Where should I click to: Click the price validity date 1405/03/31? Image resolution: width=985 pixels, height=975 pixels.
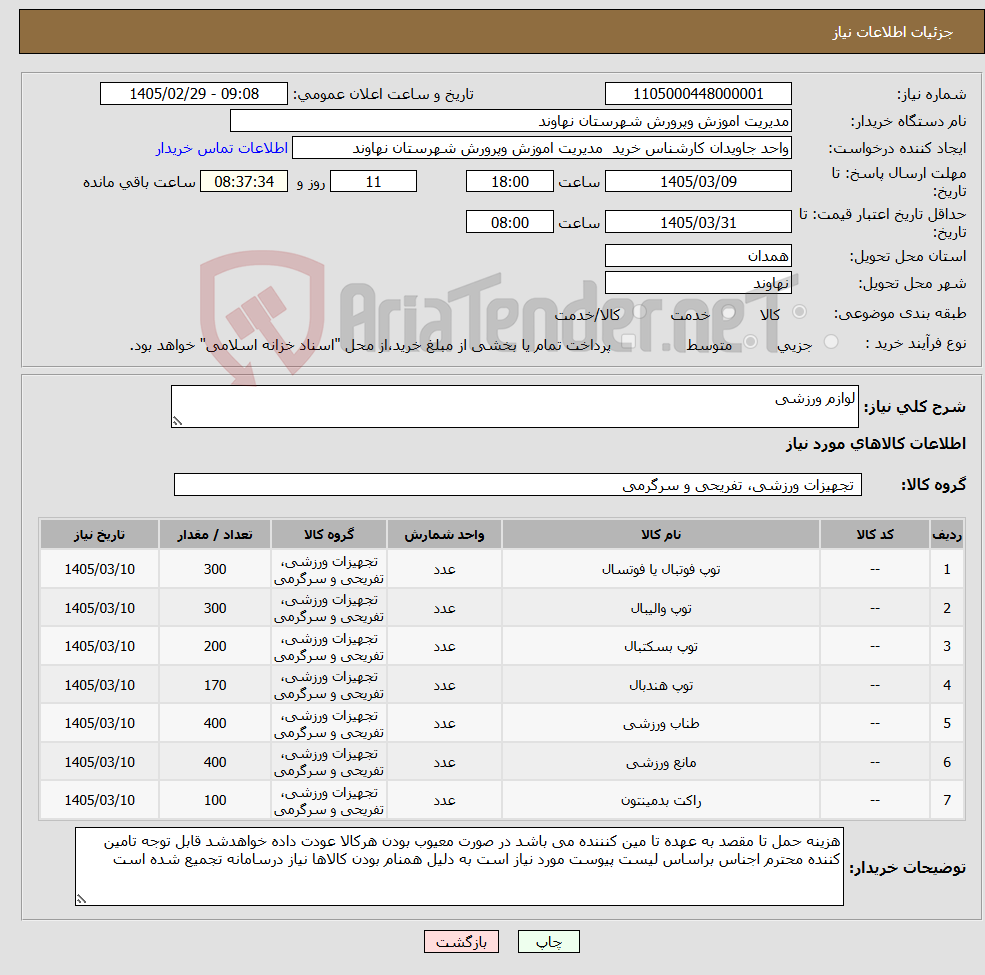[698, 222]
